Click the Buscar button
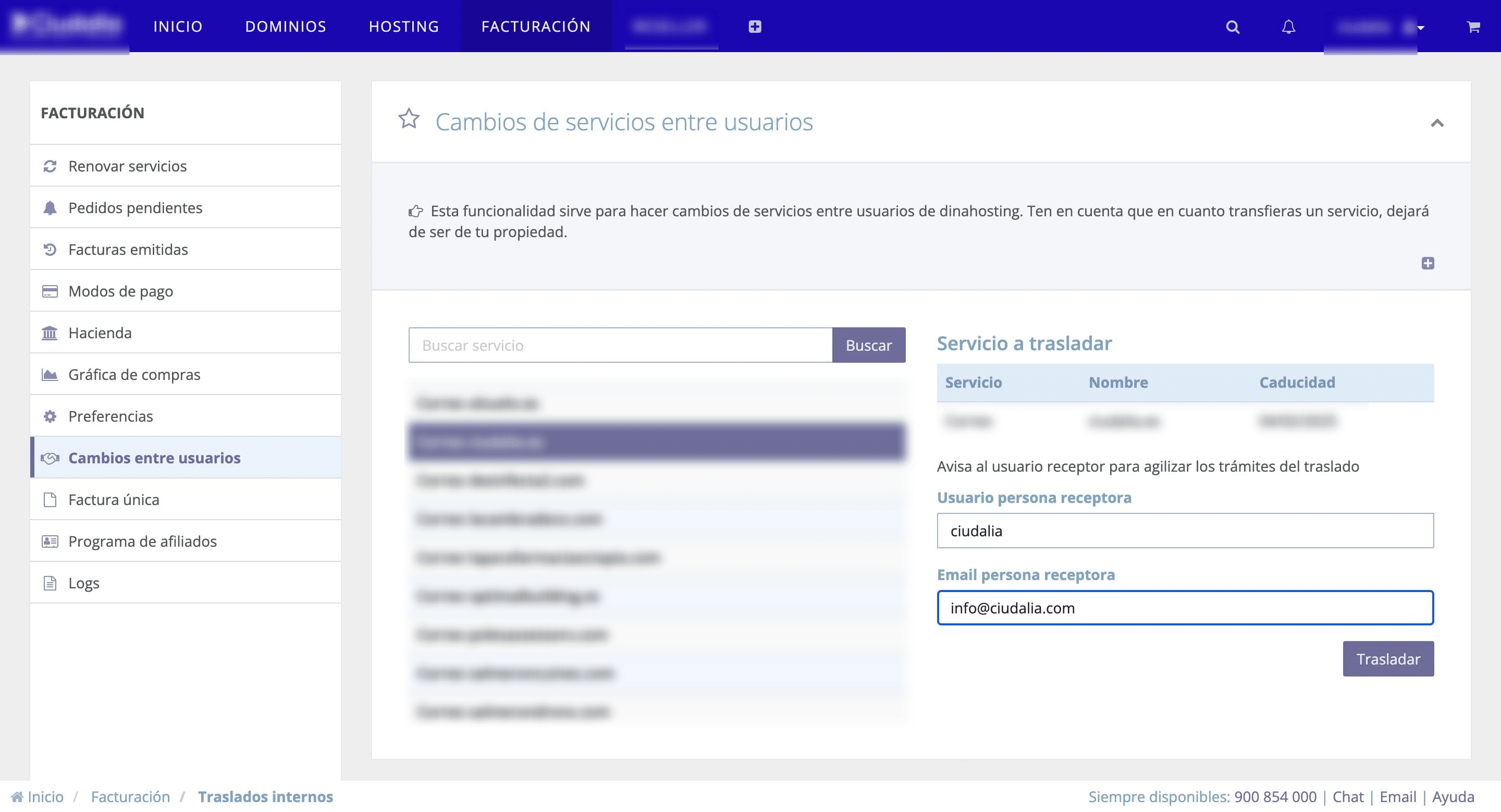Viewport: 1501px width, 812px height. 869,345
